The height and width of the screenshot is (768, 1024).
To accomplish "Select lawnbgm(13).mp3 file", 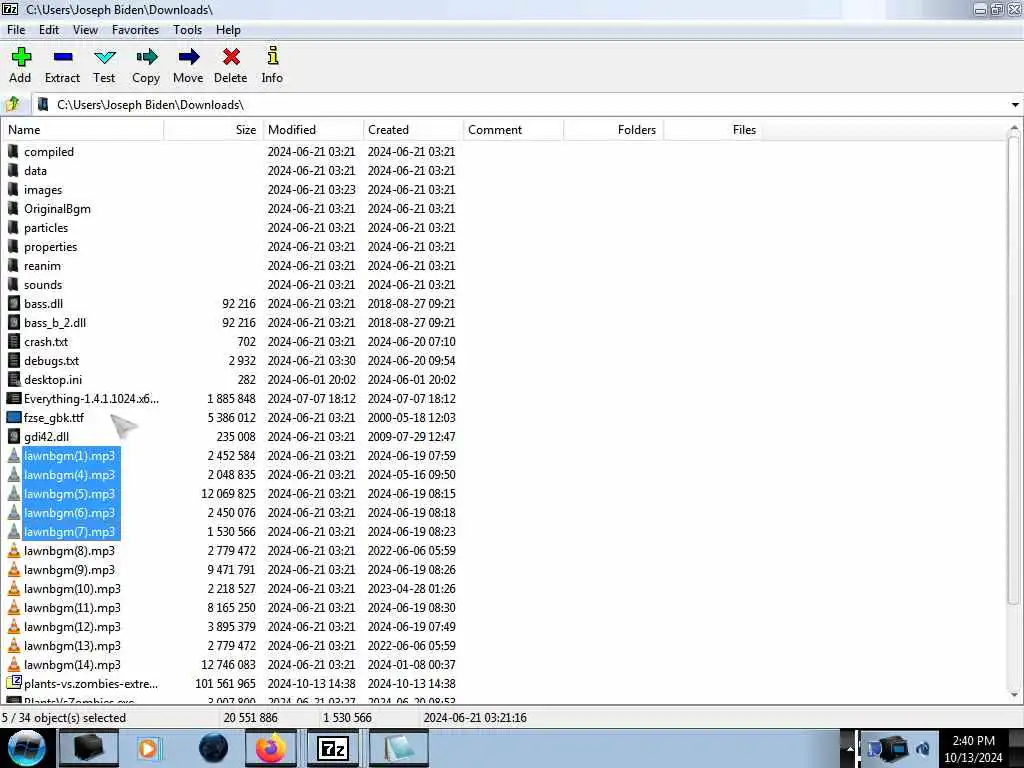I will pyautogui.click(x=72, y=645).
